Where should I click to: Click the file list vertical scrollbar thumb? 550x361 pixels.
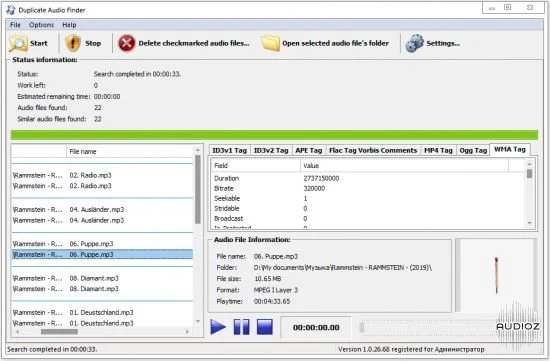pos(198,189)
